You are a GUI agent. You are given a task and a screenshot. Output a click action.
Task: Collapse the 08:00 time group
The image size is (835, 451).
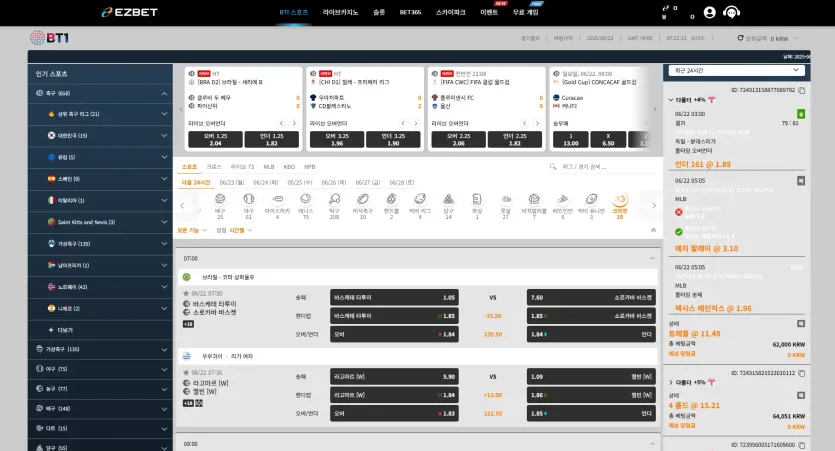click(652, 444)
